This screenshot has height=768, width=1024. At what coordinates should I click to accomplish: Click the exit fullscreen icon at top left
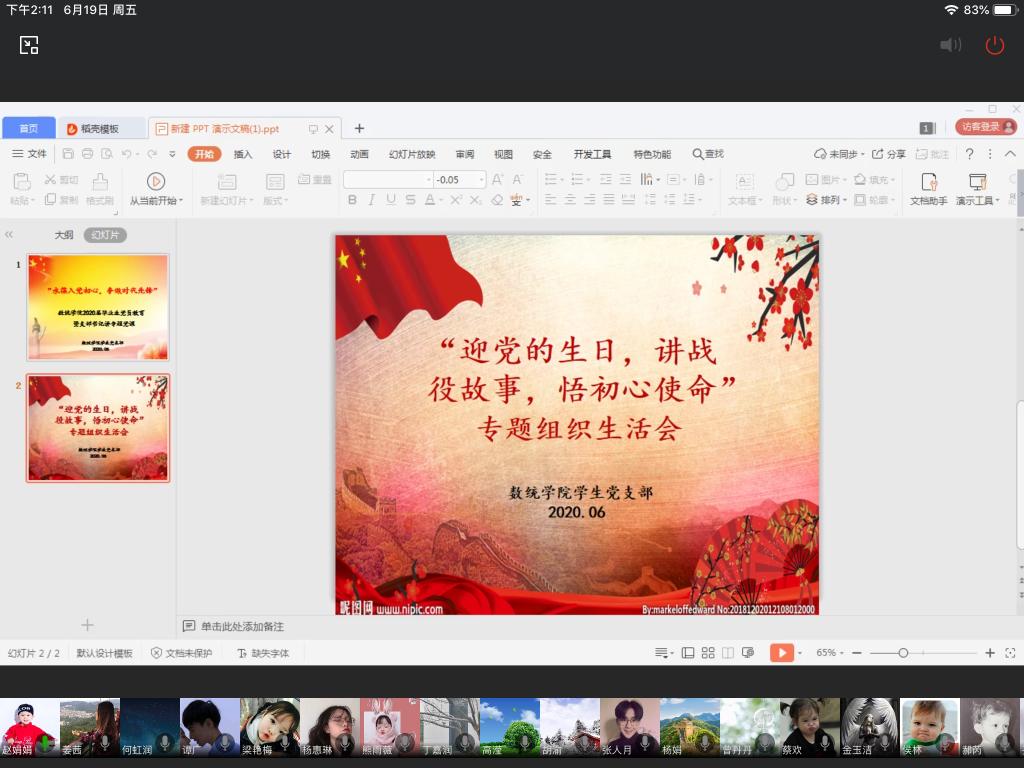pos(29,45)
